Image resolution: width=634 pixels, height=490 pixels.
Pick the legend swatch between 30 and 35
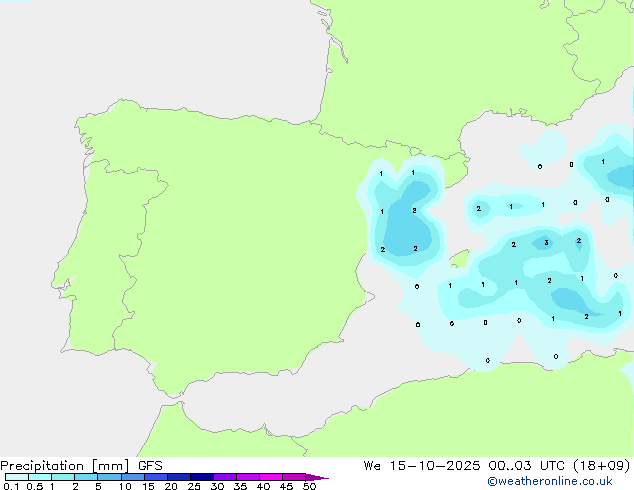(x=225, y=477)
